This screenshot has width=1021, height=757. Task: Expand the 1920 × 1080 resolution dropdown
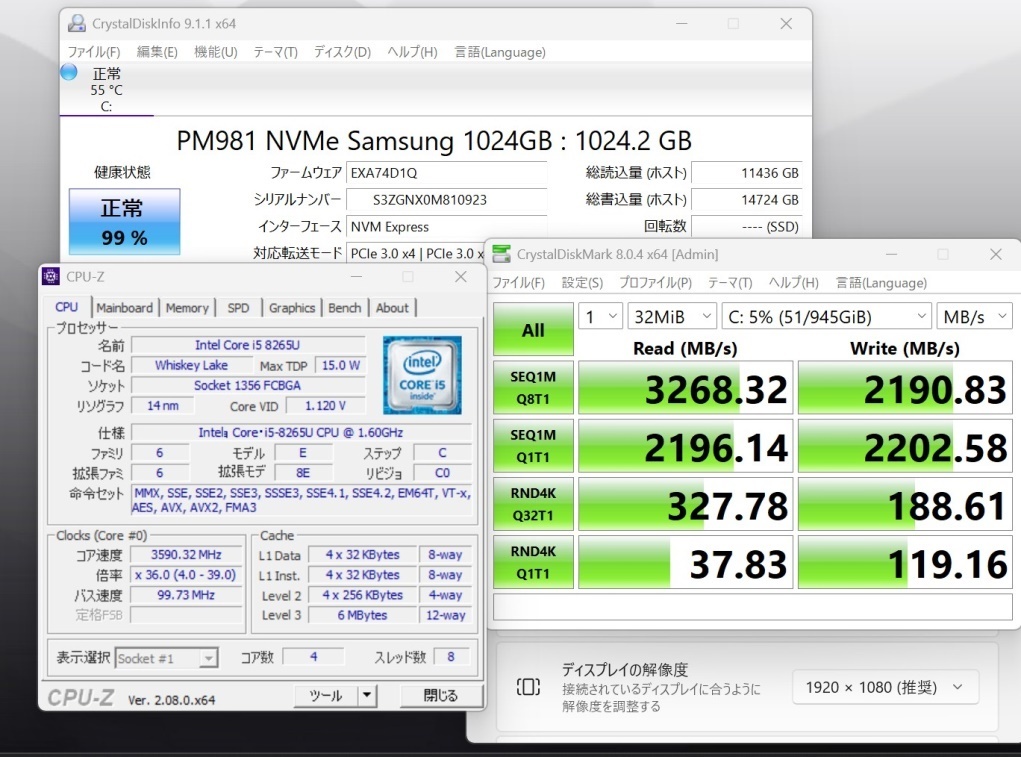tap(885, 687)
